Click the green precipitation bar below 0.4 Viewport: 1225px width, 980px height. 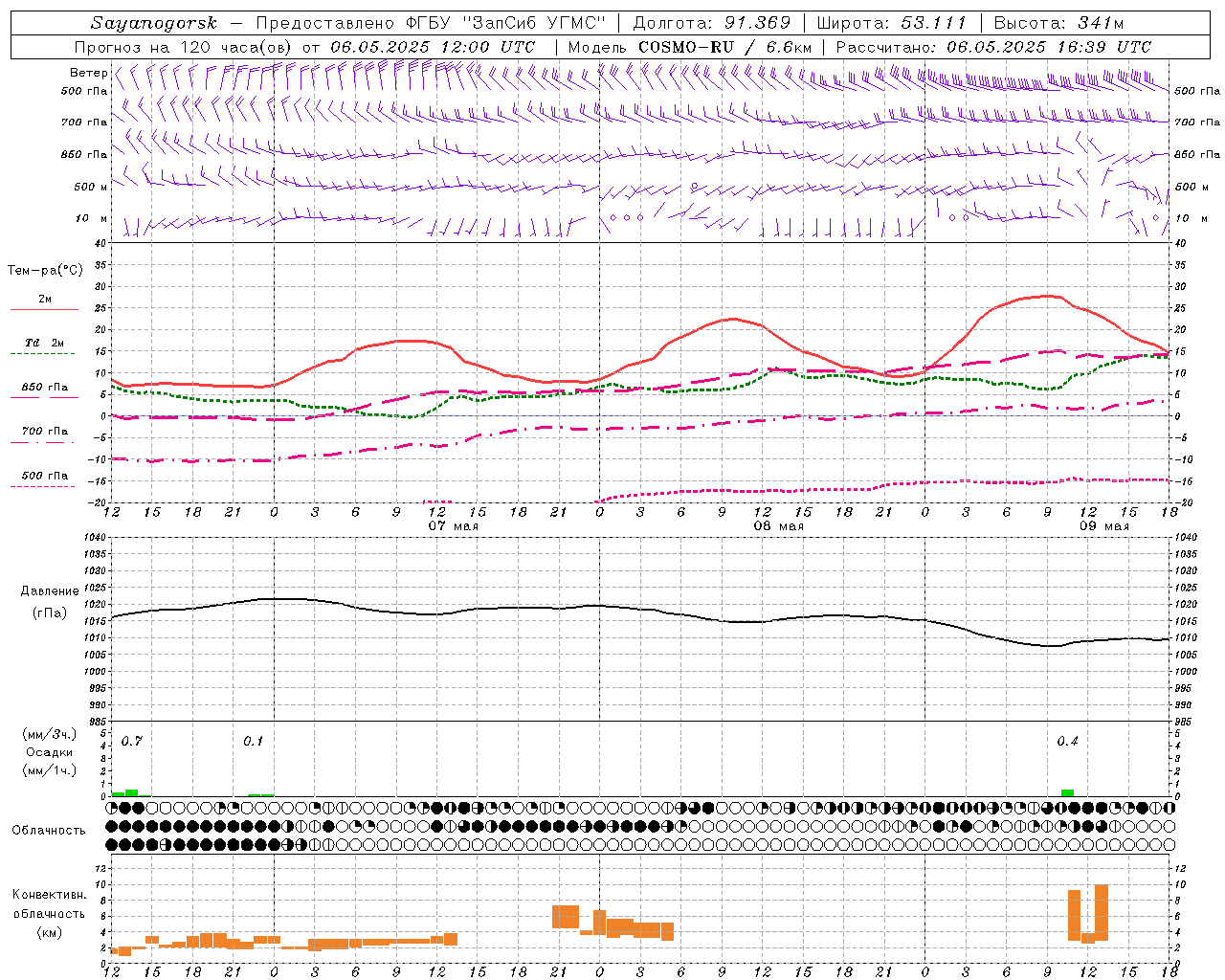[1067, 792]
